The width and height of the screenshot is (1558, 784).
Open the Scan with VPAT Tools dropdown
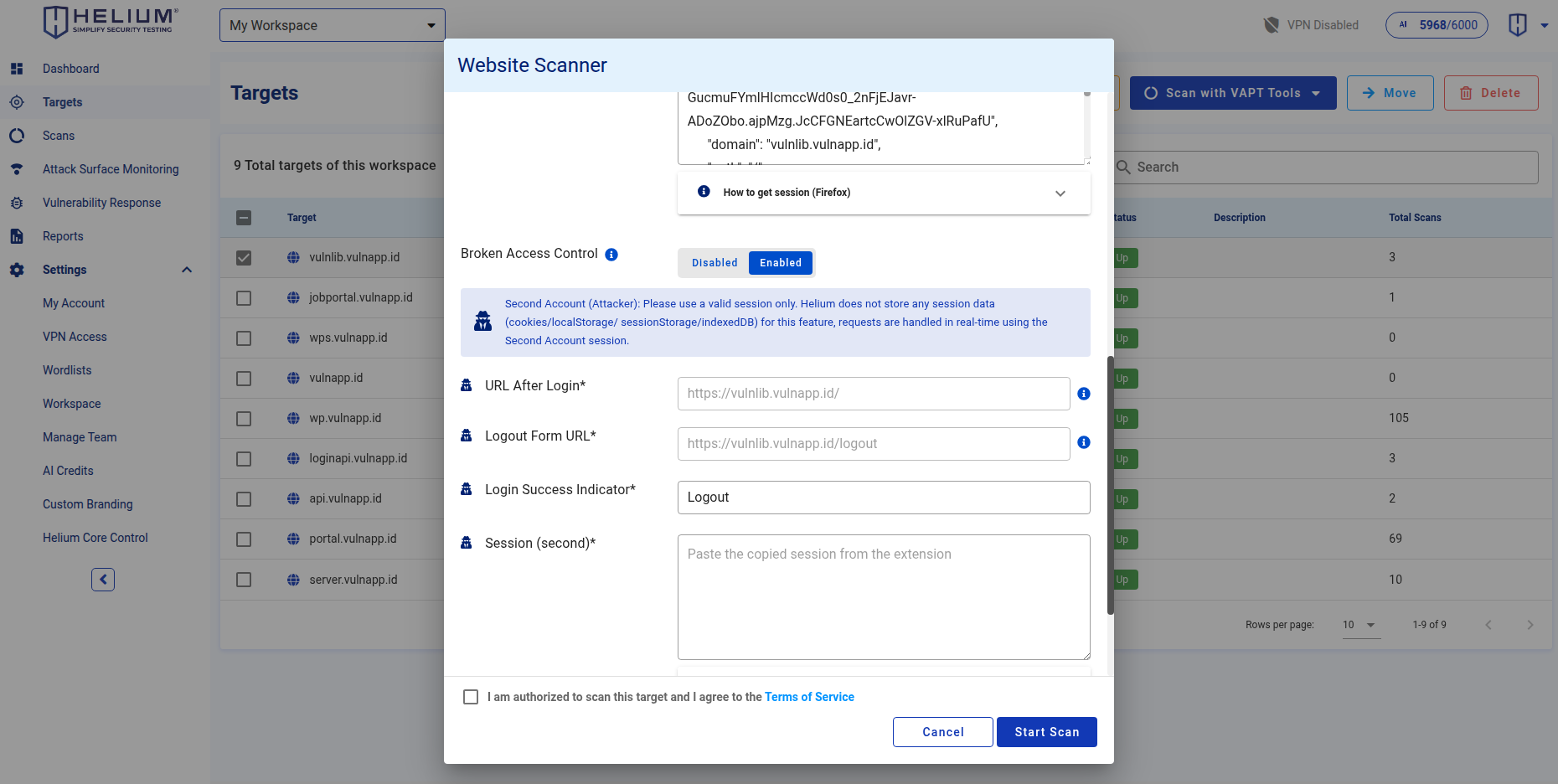[1233, 93]
